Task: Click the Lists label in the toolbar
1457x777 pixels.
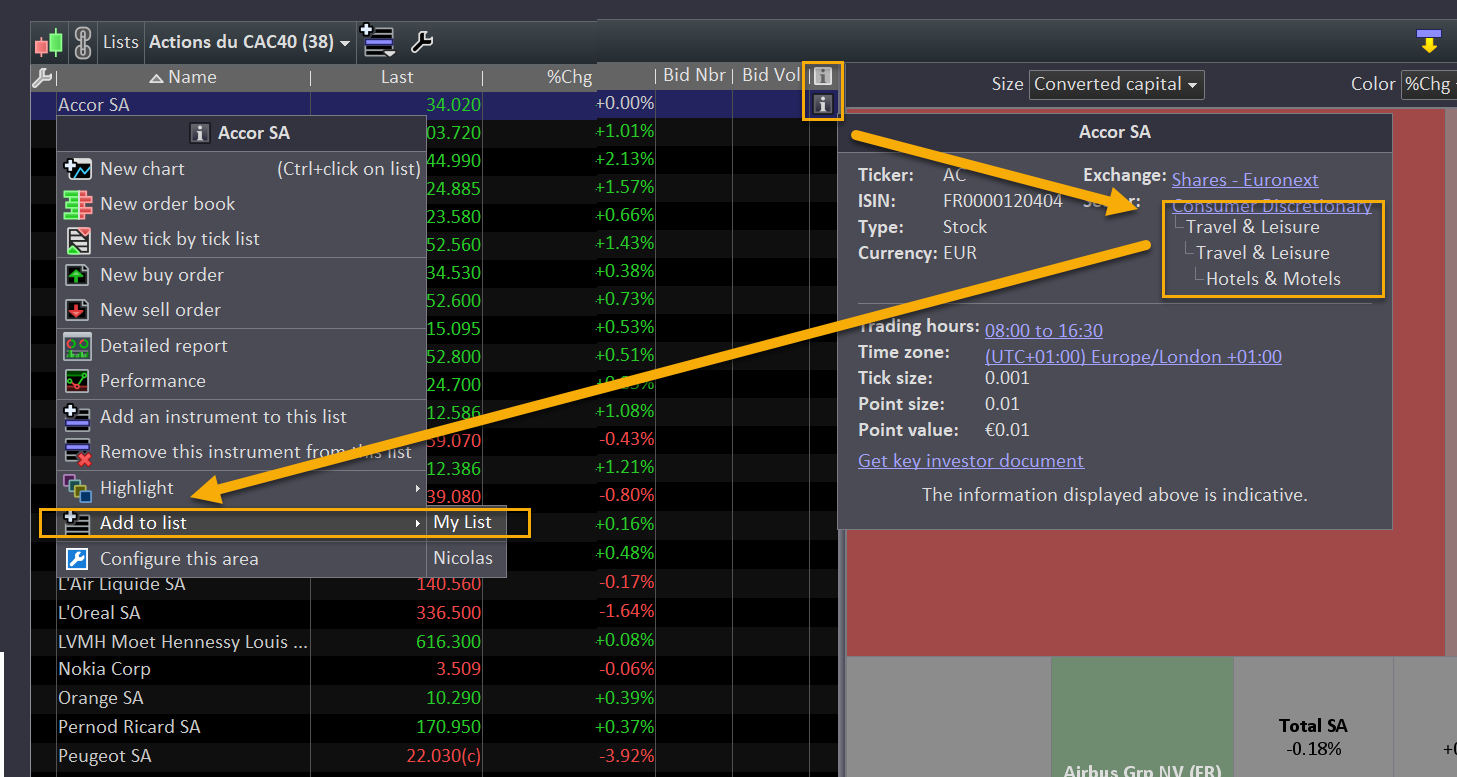Action: point(121,42)
